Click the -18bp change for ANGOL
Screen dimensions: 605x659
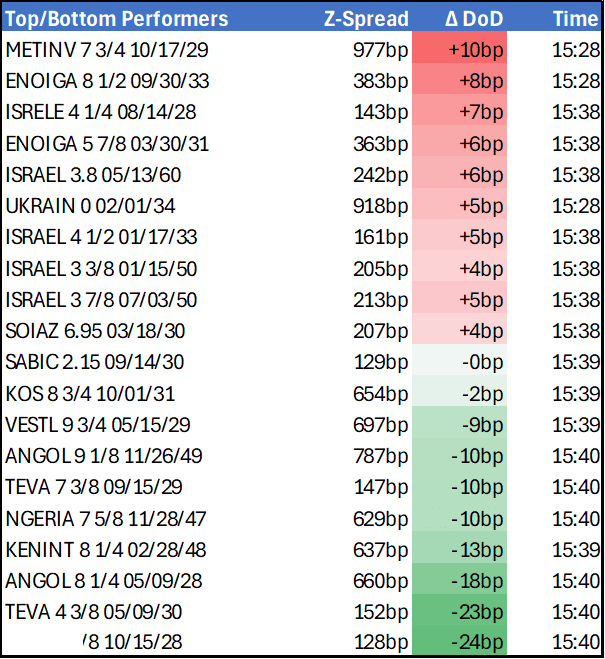tap(478, 580)
